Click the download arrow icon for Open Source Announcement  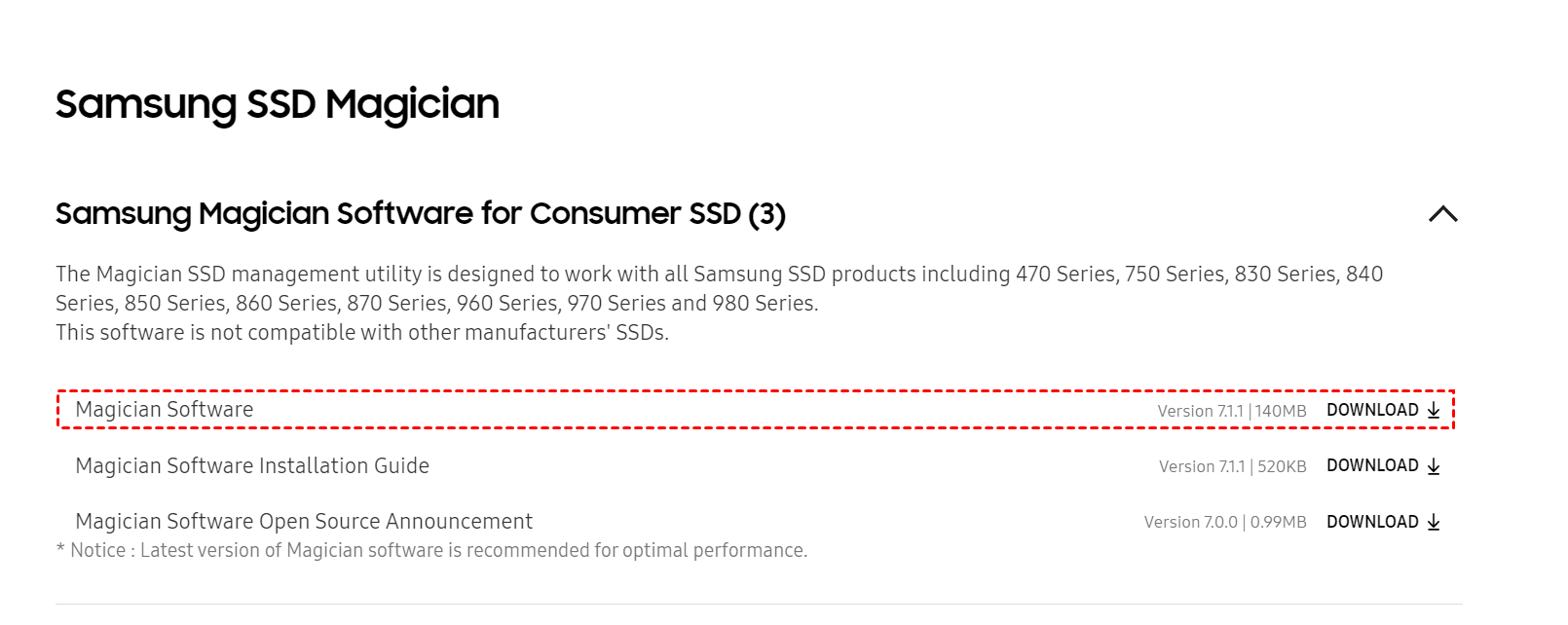click(x=1434, y=523)
